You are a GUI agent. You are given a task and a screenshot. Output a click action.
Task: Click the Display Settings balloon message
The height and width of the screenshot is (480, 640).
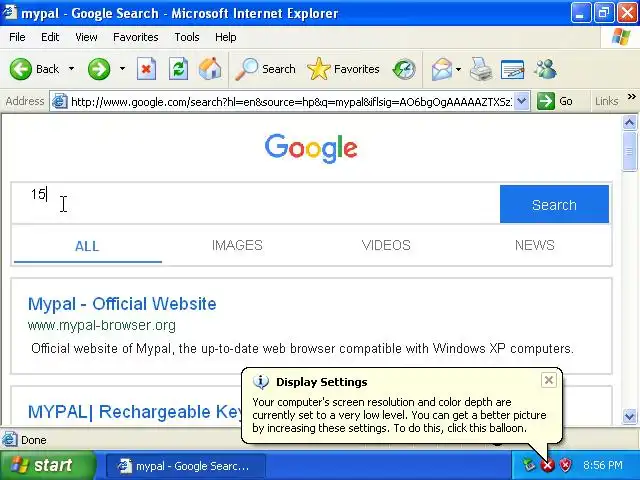click(399, 415)
